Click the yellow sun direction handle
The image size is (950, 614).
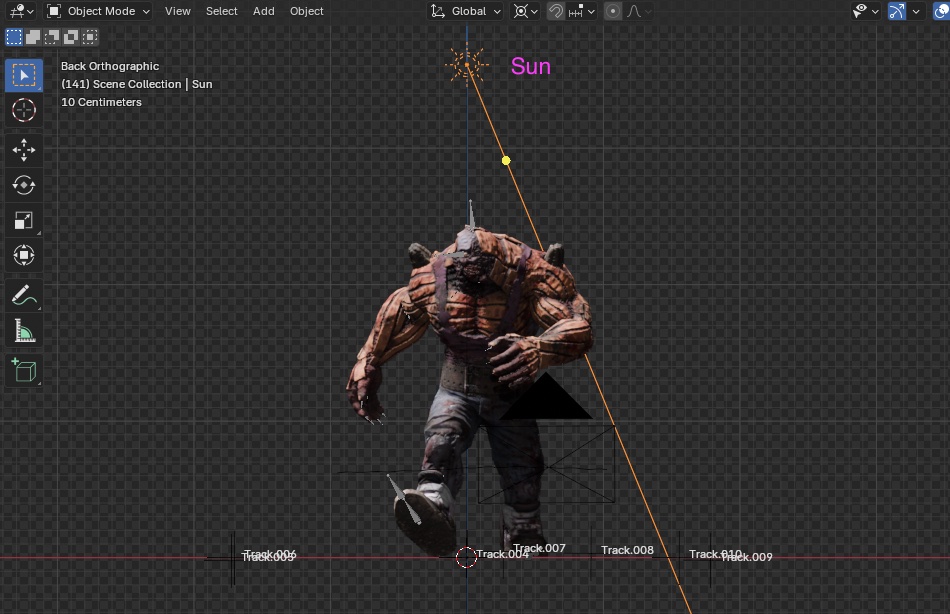point(506,161)
